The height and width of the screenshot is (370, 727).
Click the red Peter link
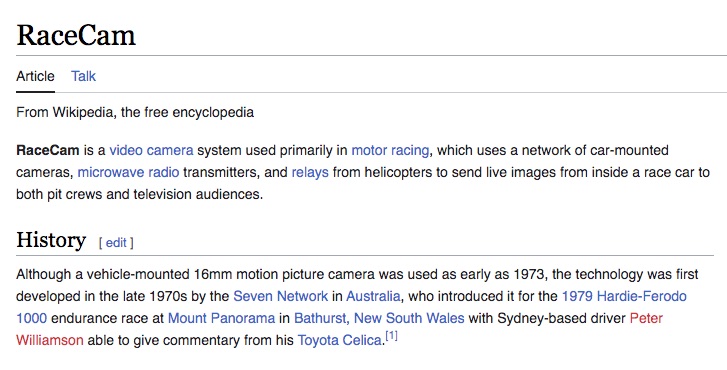[x=646, y=318]
